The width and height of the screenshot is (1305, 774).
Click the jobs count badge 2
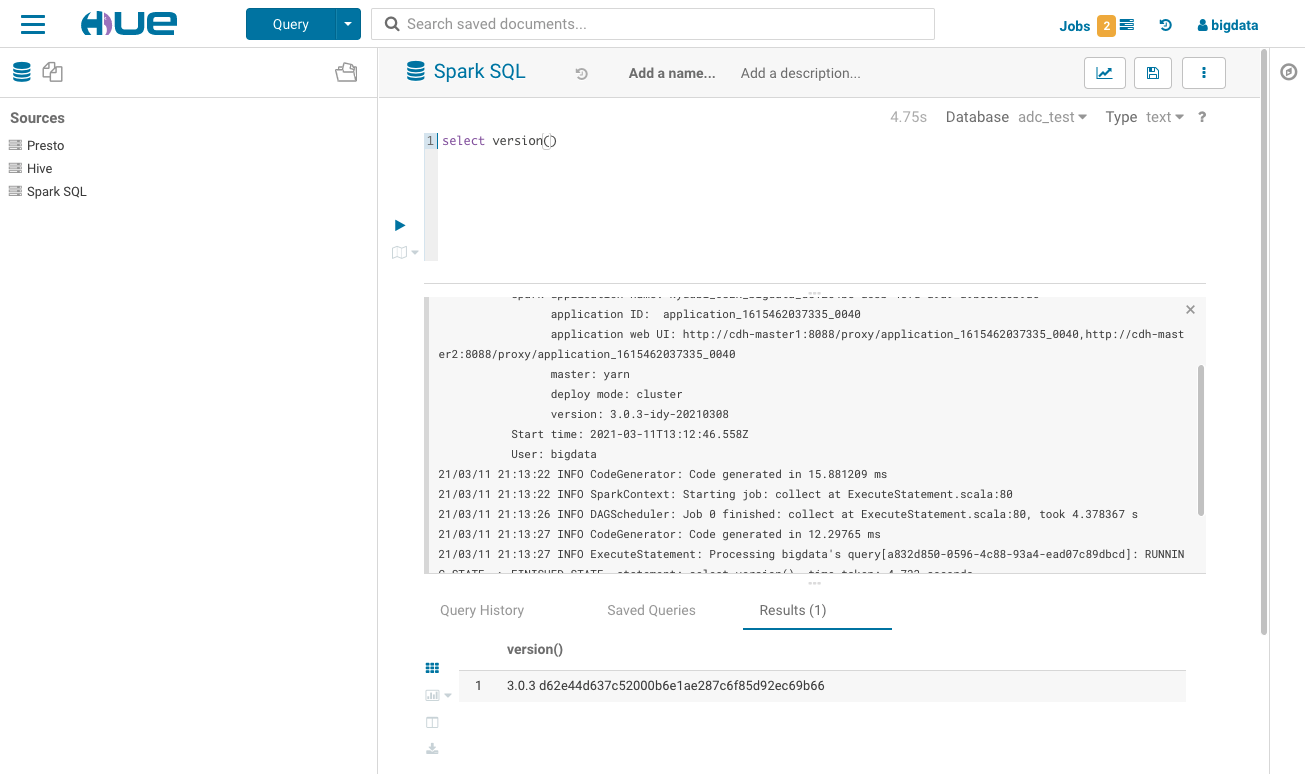click(x=1106, y=26)
